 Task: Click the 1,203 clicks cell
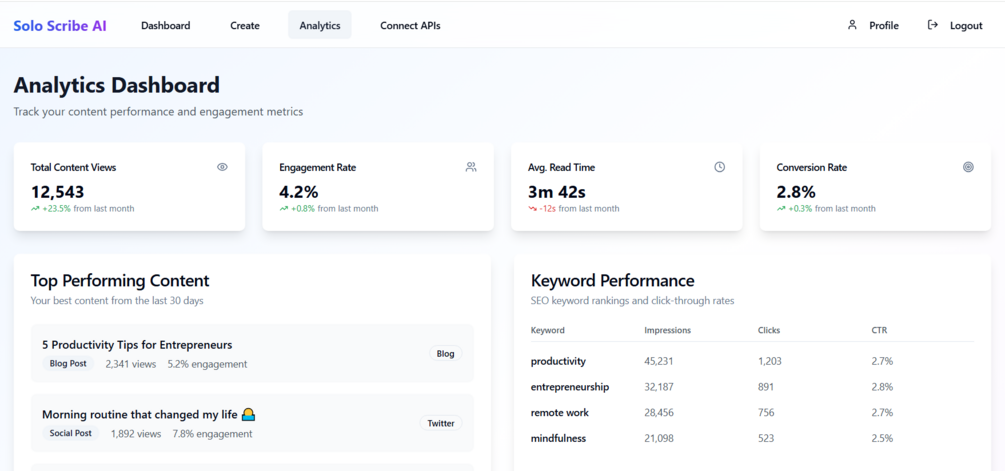pyautogui.click(x=770, y=361)
